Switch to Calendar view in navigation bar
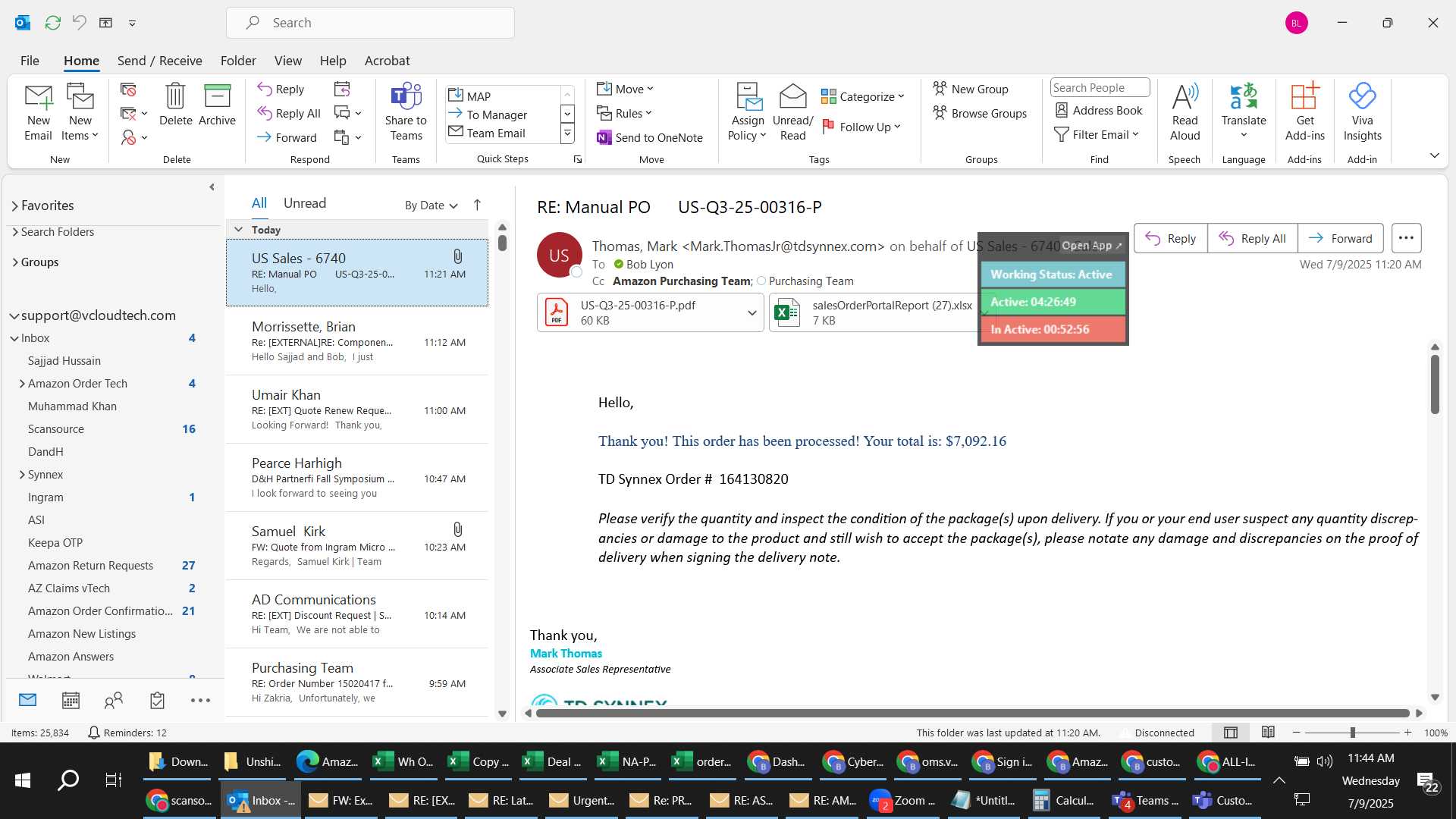Image resolution: width=1456 pixels, height=819 pixels. pos(71,701)
